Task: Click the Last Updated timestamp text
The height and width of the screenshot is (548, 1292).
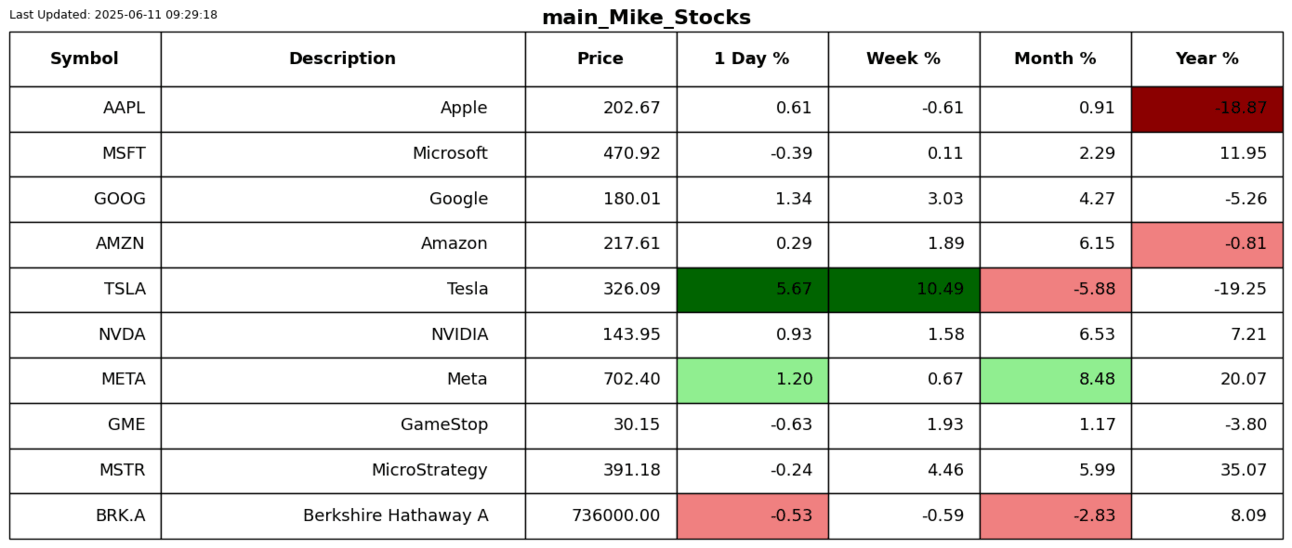Action: (x=113, y=15)
